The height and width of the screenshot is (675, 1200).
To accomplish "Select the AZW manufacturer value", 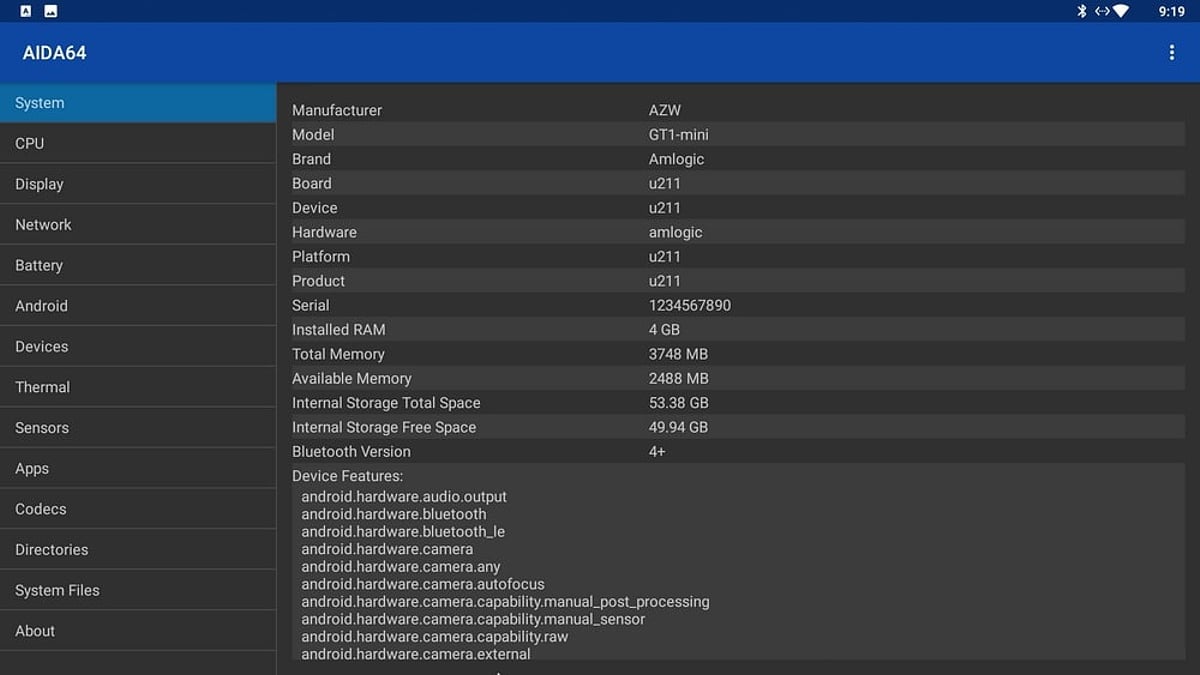I will click(x=665, y=110).
